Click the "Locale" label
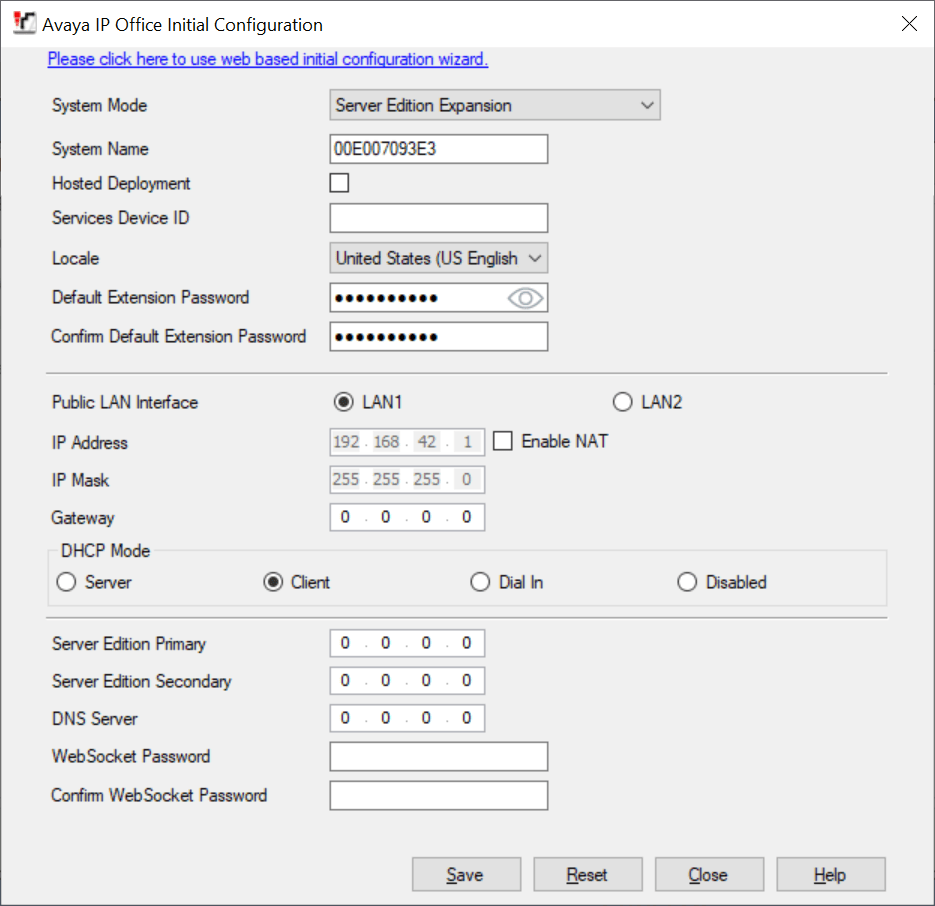935x906 pixels. [x=76, y=258]
